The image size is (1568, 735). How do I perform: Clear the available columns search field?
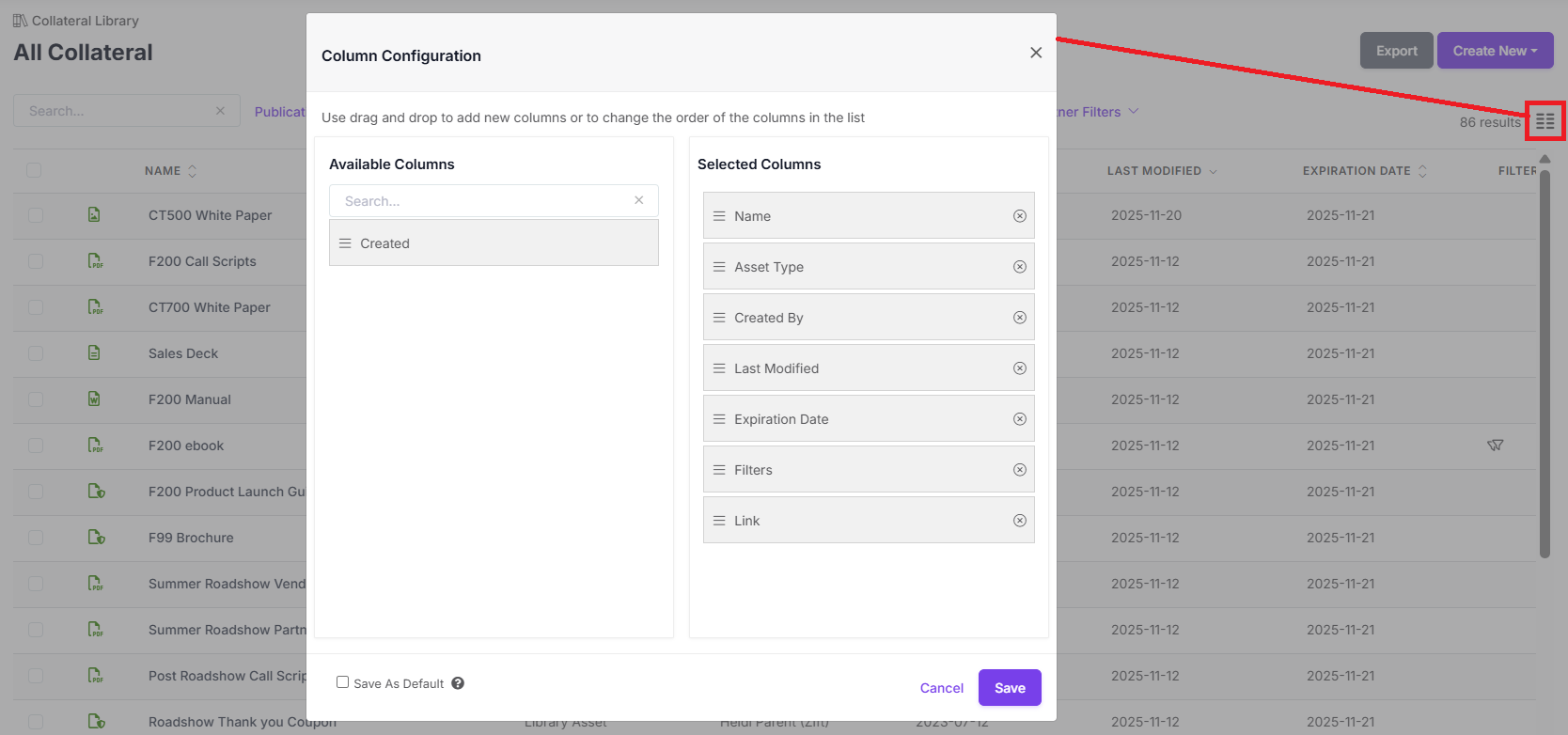(639, 200)
